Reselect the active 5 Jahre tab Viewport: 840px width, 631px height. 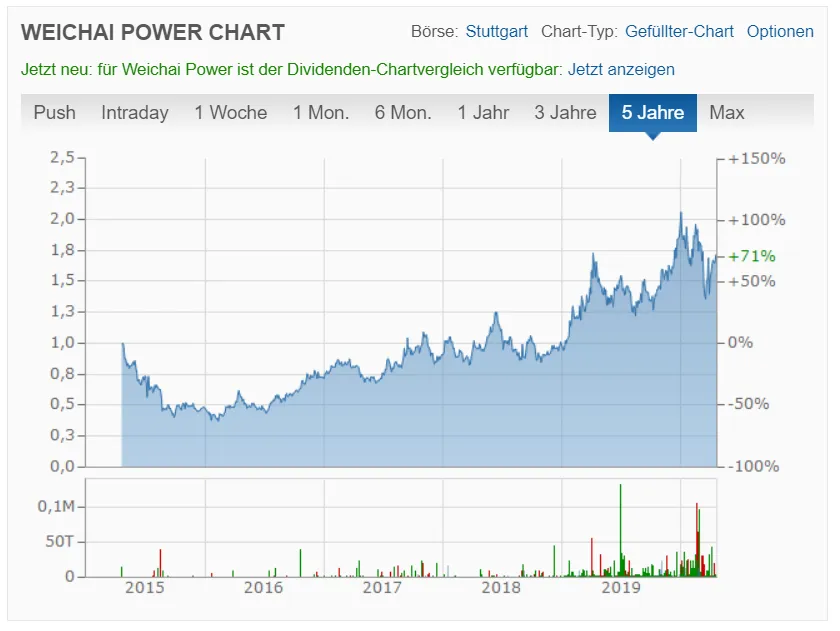click(652, 113)
